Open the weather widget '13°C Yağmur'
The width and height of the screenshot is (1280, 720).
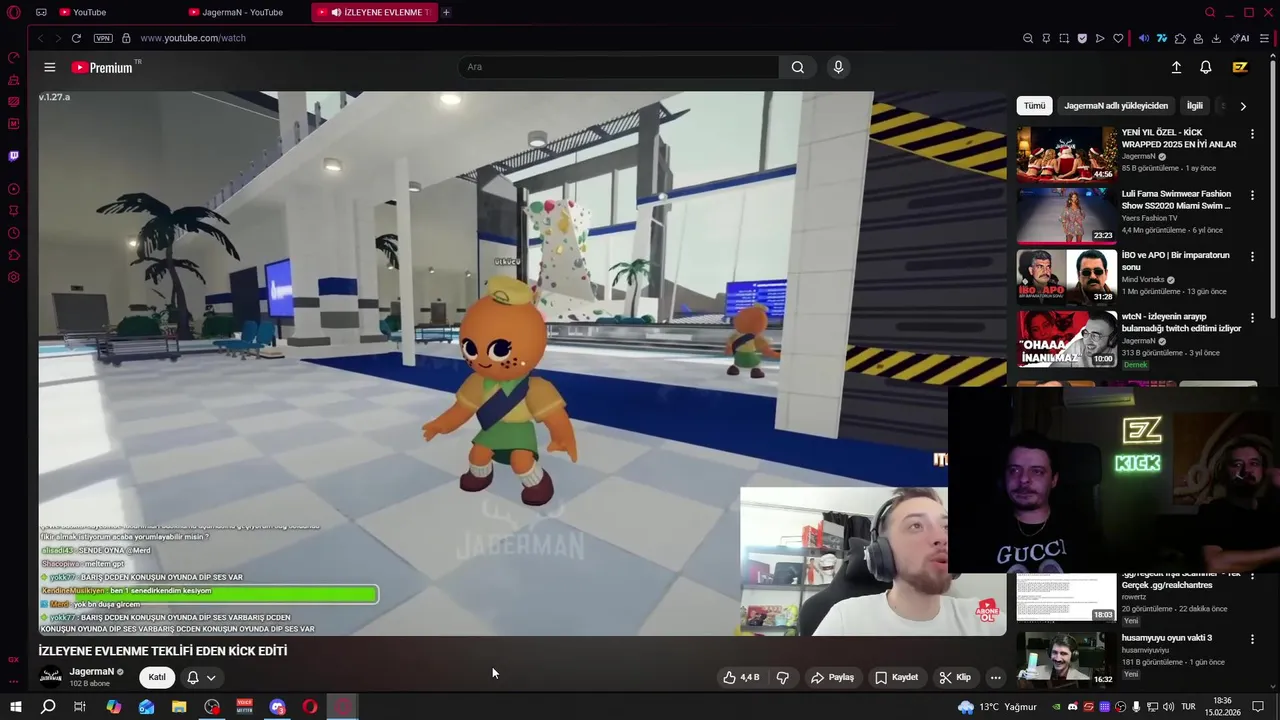997,707
